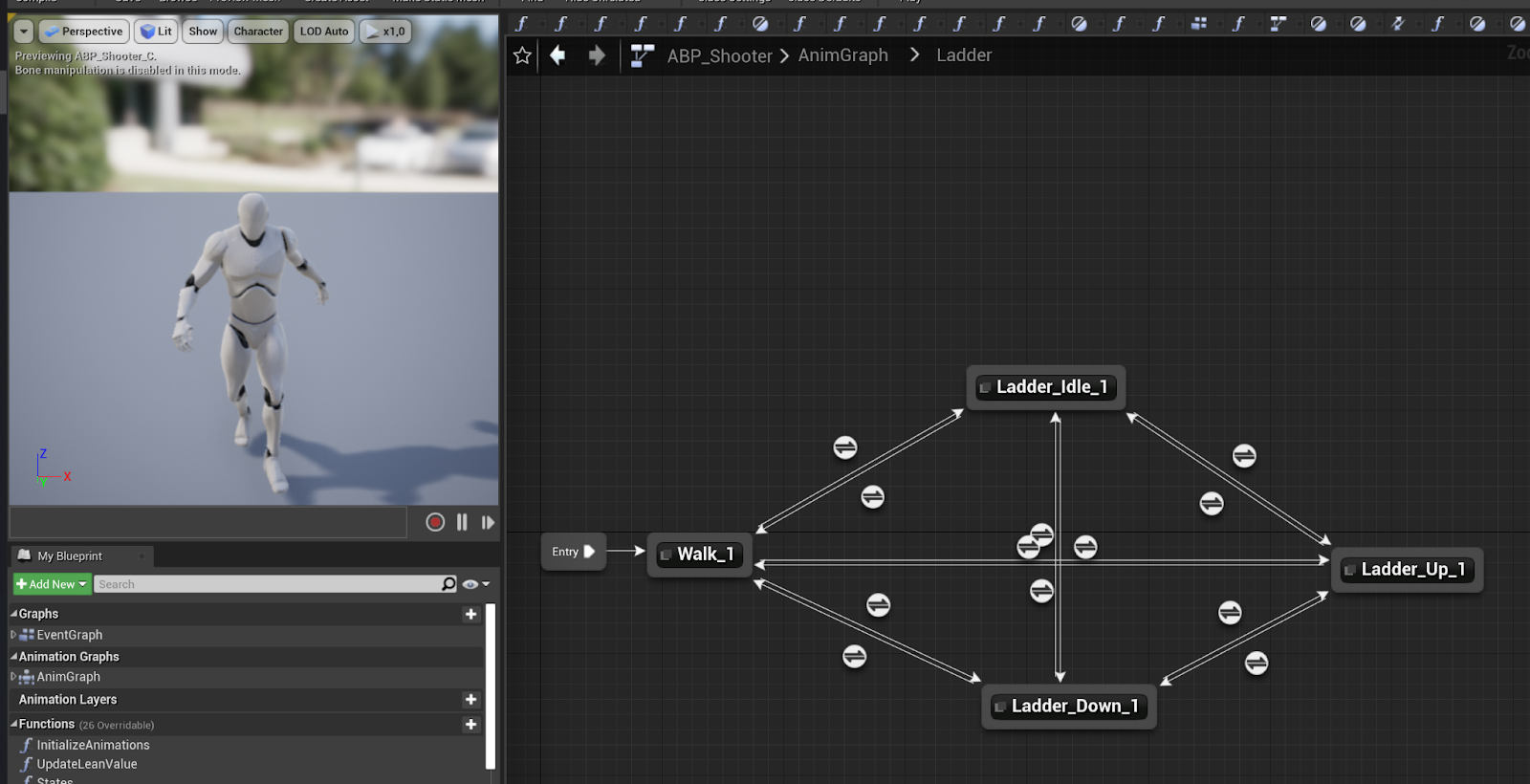This screenshot has width=1530, height=784.
Task: Select the Ladder_Down_1 state node
Action: tap(1069, 707)
